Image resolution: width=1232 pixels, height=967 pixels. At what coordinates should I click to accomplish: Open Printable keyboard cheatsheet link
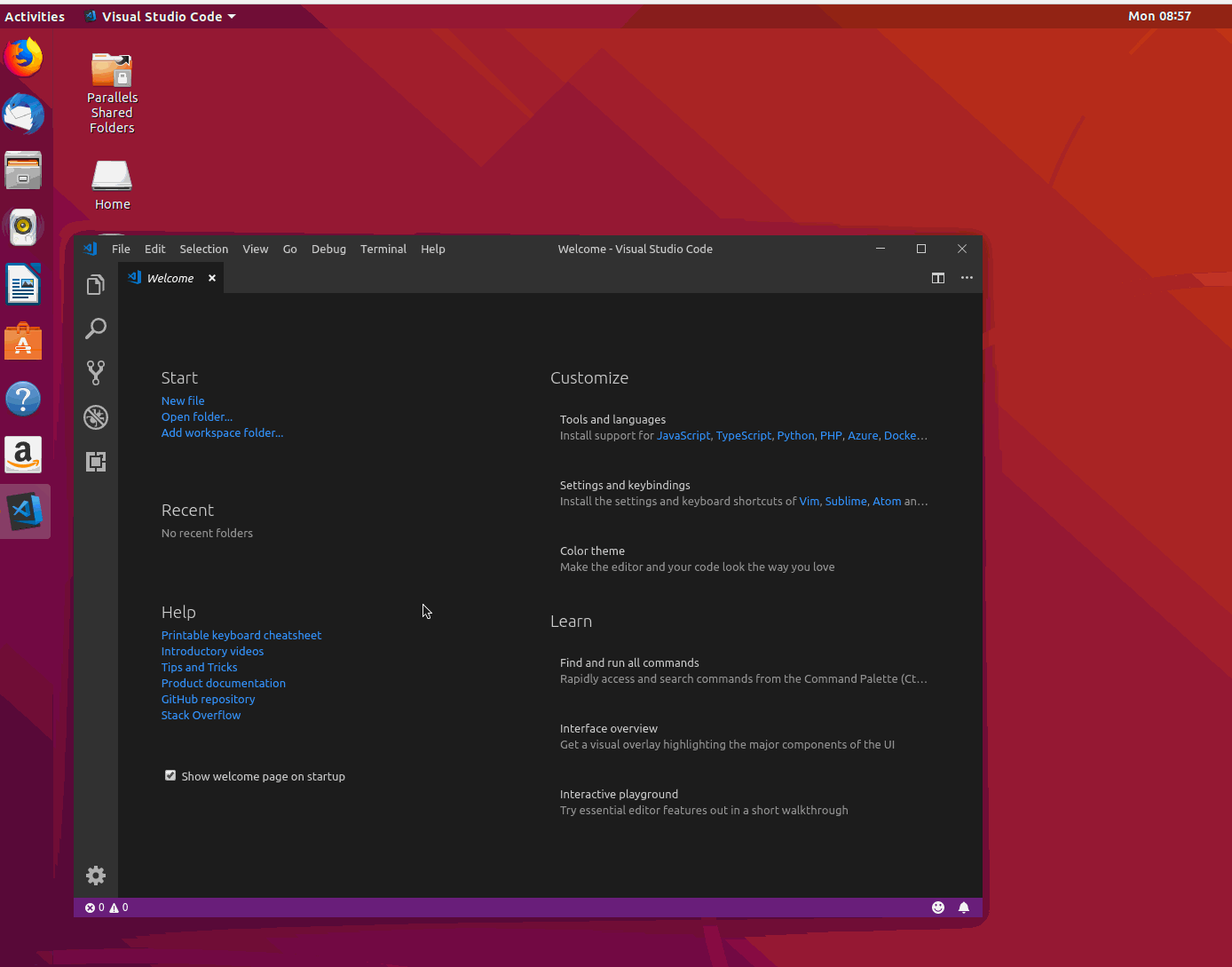pyautogui.click(x=241, y=635)
